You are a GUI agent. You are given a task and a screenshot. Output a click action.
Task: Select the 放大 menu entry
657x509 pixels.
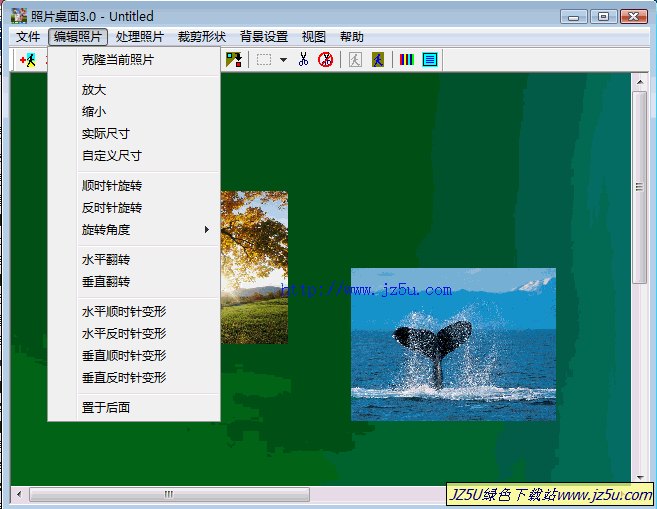tap(134, 90)
